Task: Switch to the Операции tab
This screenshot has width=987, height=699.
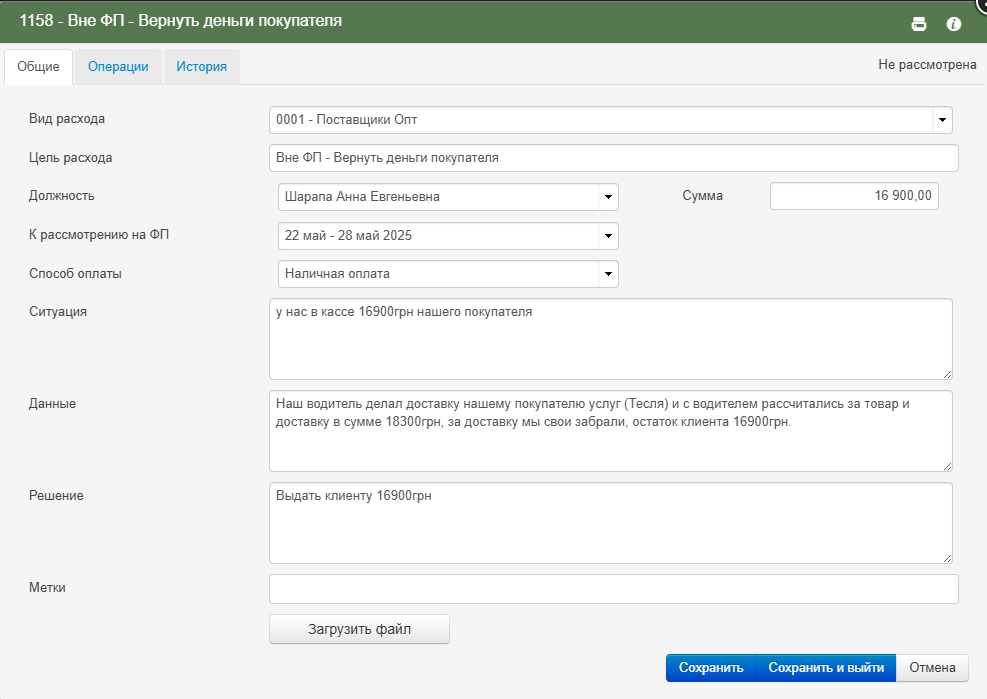Action: pyautogui.click(x=118, y=67)
